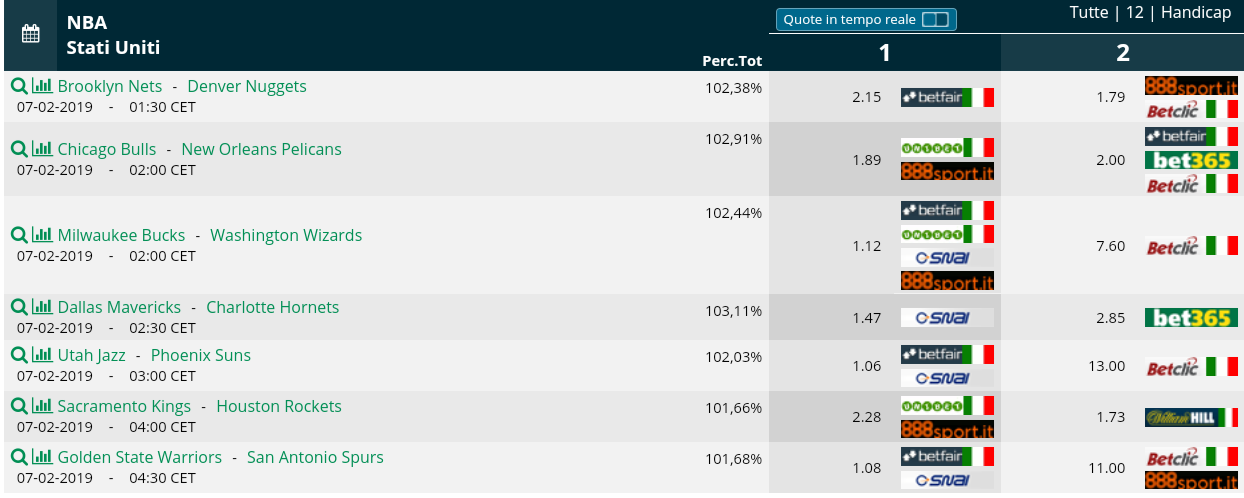Click magnifier icon for Milwaukee Bucks match
Viewport: 1244px width, 498px height.
(18, 235)
